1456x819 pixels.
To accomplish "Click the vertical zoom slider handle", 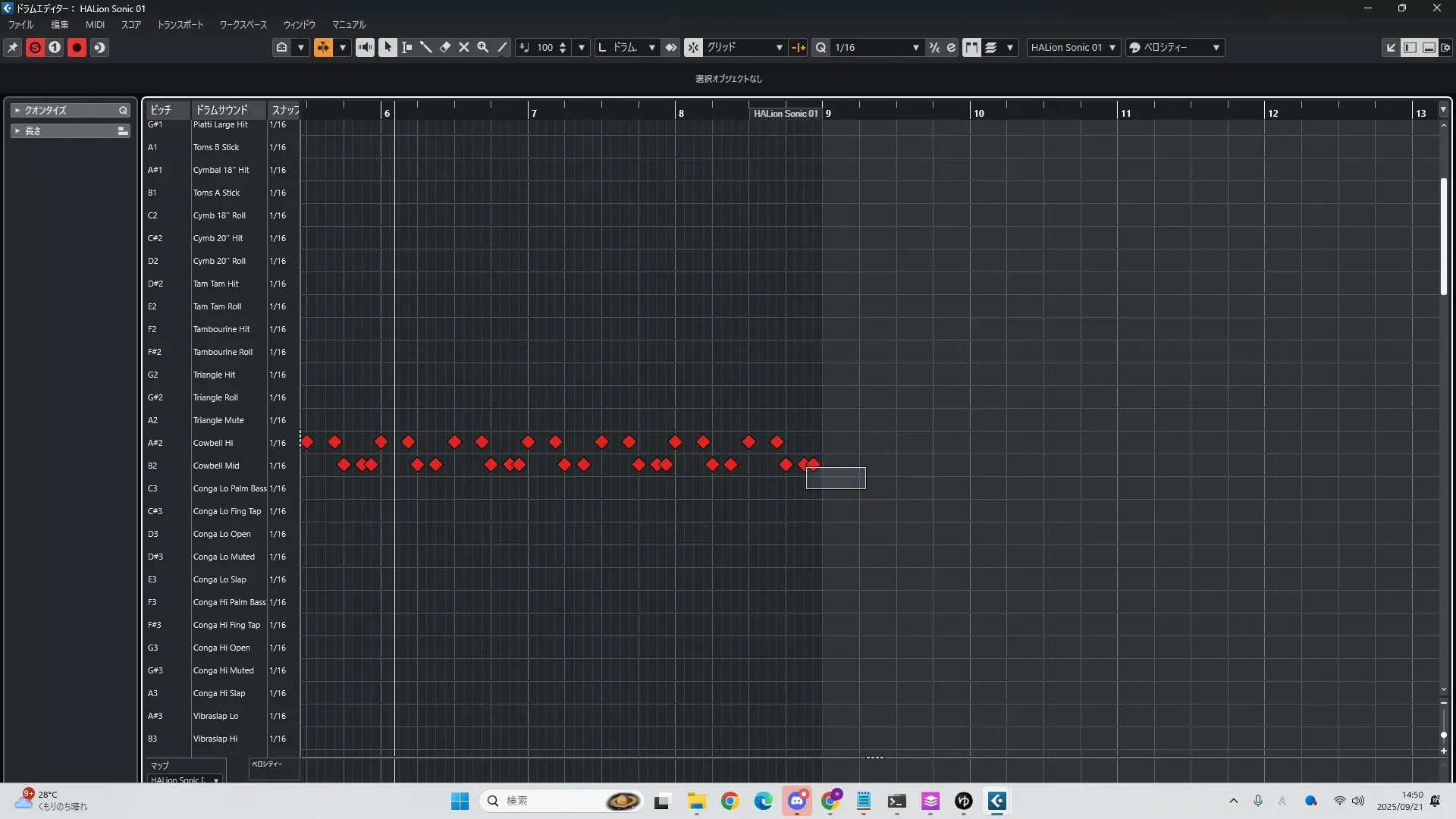I will pyautogui.click(x=1443, y=735).
